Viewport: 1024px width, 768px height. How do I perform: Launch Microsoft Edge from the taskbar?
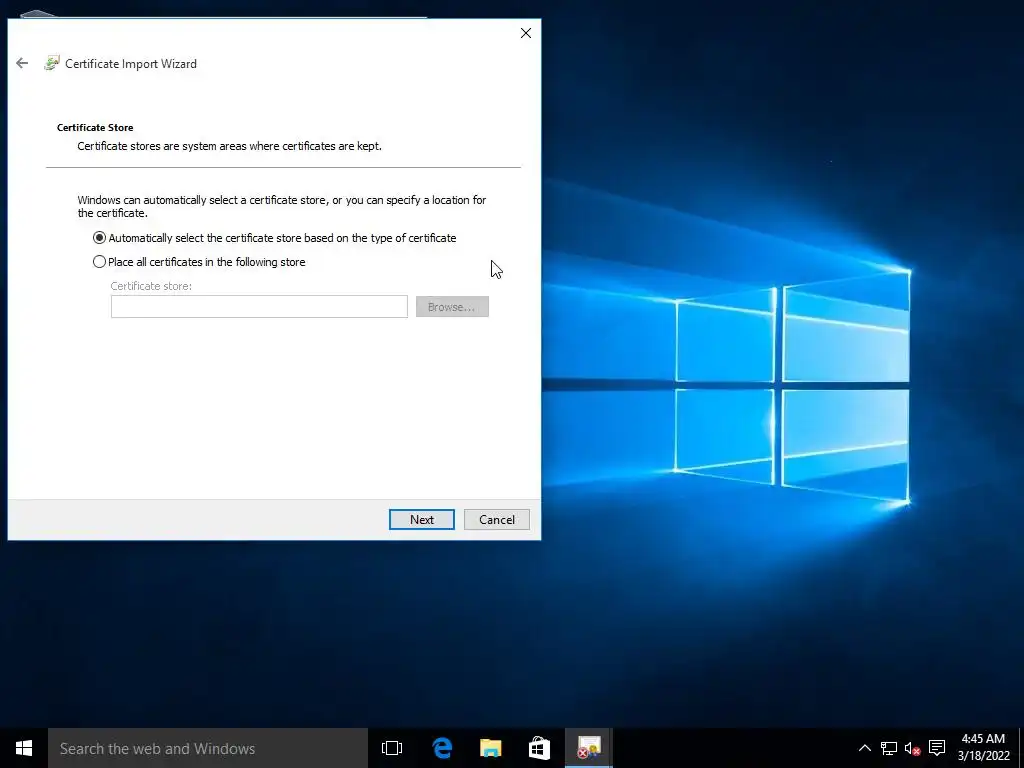[x=442, y=748]
